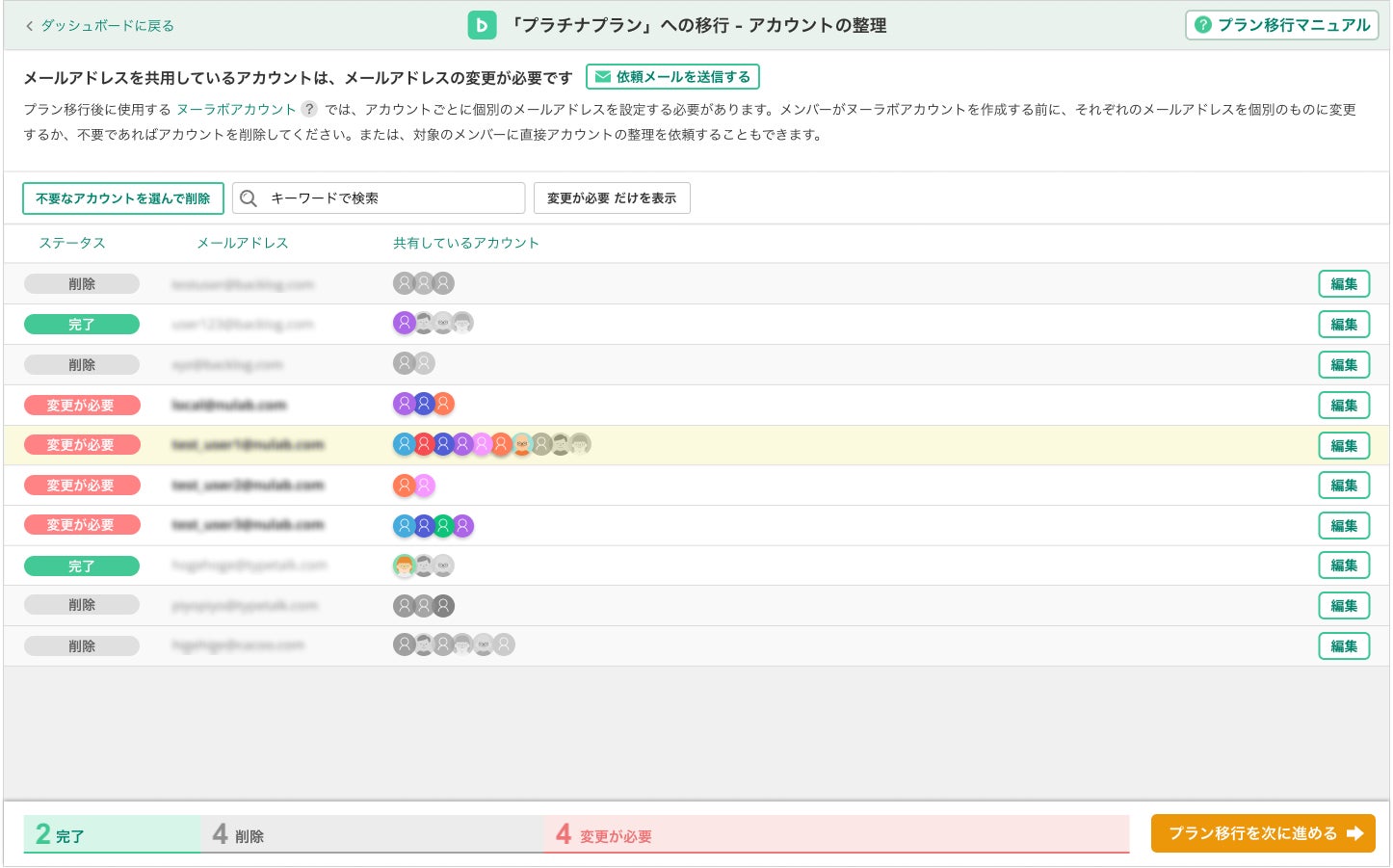This screenshot has width=1393, height=868.
Task: Select the purple avatar in the upper 完了 row
Action: point(405,323)
